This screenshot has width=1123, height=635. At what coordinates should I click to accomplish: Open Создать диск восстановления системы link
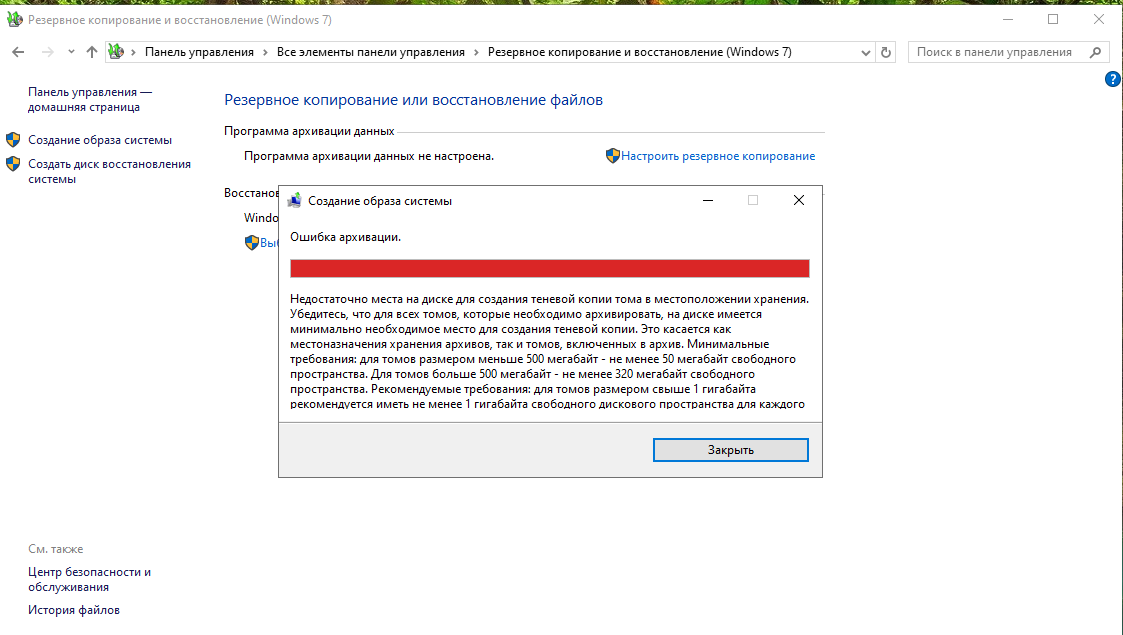[x=109, y=171]
